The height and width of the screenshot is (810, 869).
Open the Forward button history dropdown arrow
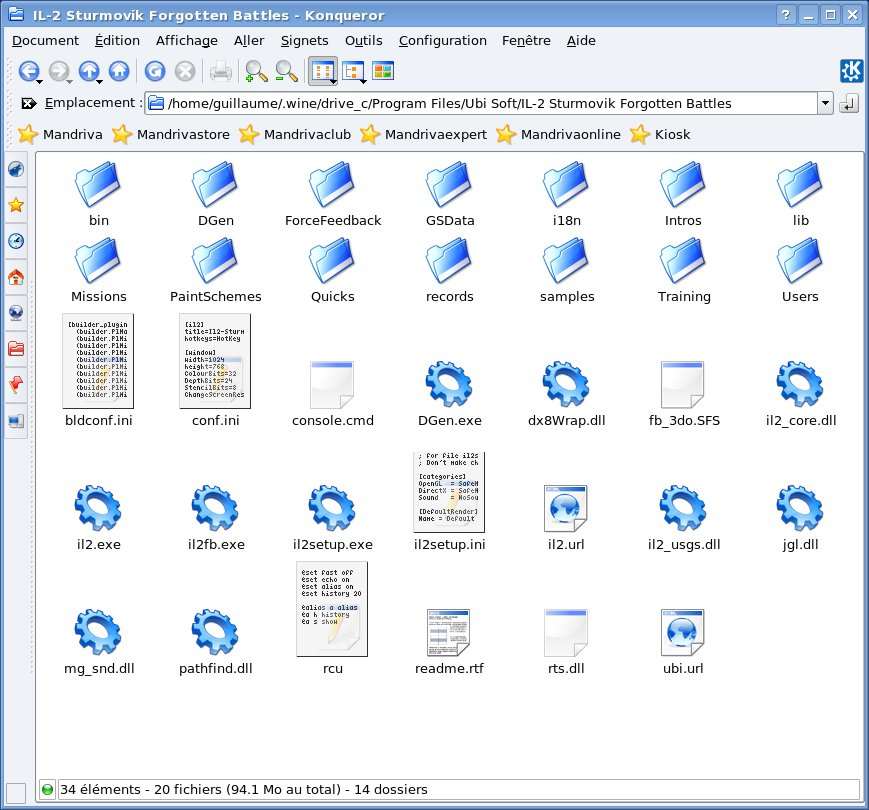coord(69,81)
